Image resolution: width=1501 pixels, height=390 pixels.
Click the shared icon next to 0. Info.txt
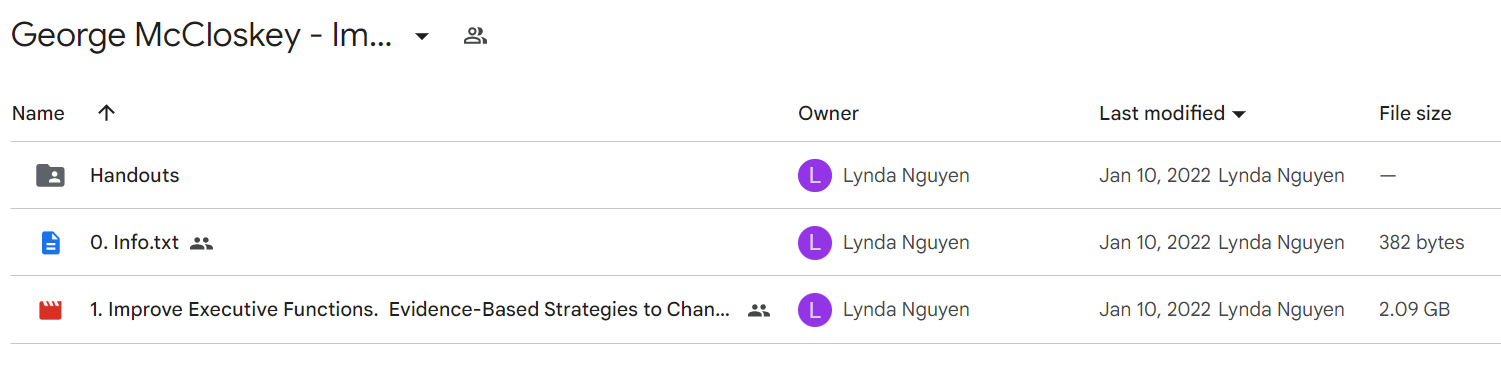click(202, 243)
